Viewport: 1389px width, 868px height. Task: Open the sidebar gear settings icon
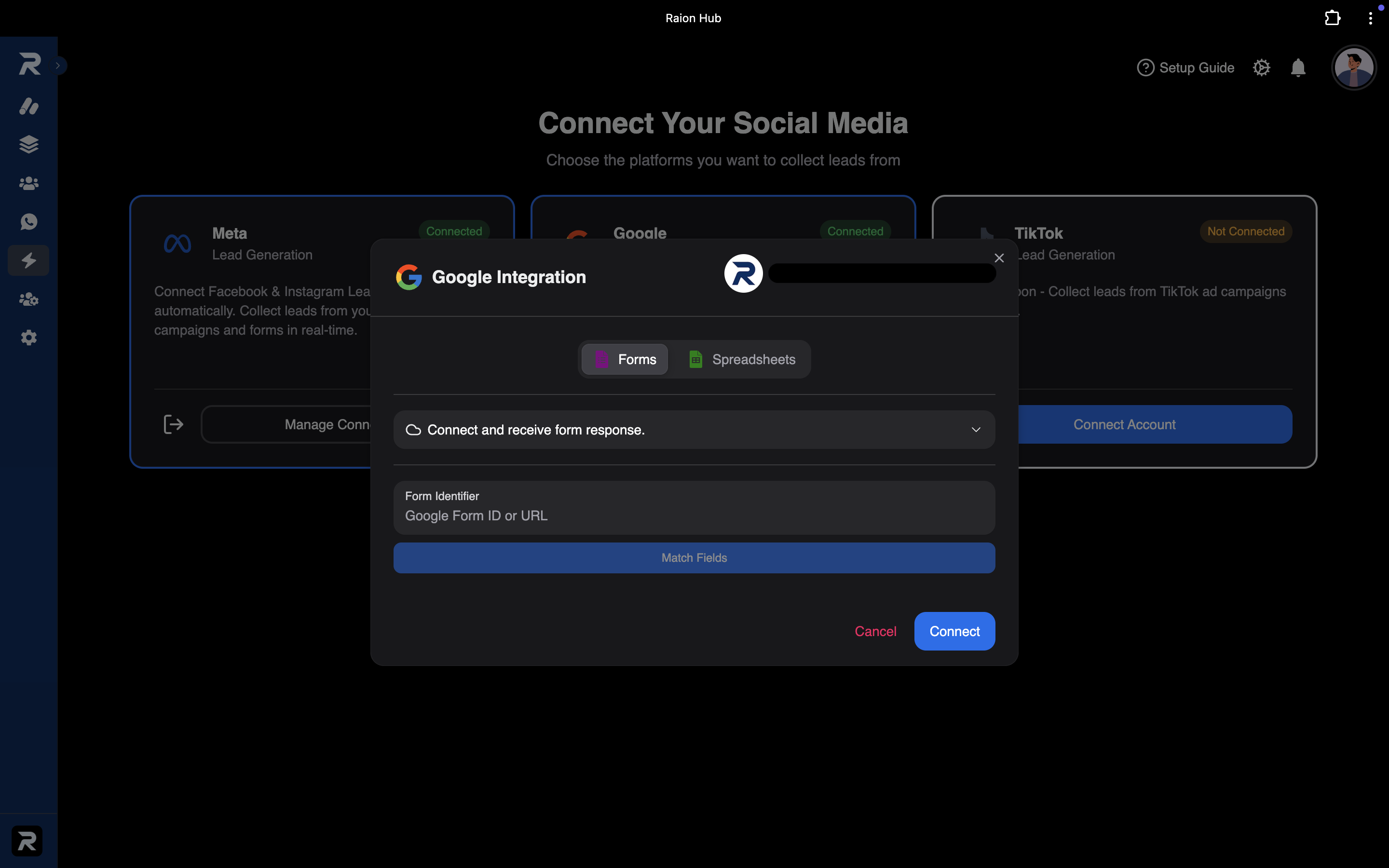point(29,338)
